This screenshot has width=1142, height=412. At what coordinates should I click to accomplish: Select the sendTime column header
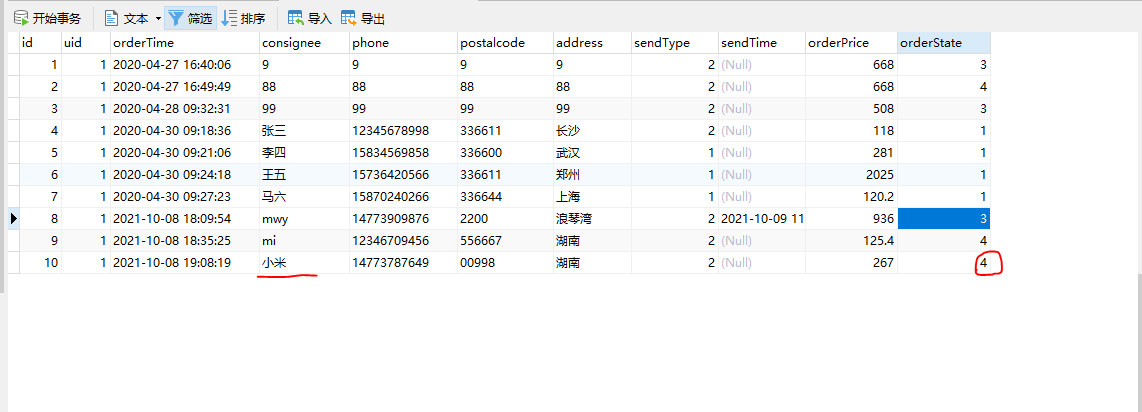point(762,43)
